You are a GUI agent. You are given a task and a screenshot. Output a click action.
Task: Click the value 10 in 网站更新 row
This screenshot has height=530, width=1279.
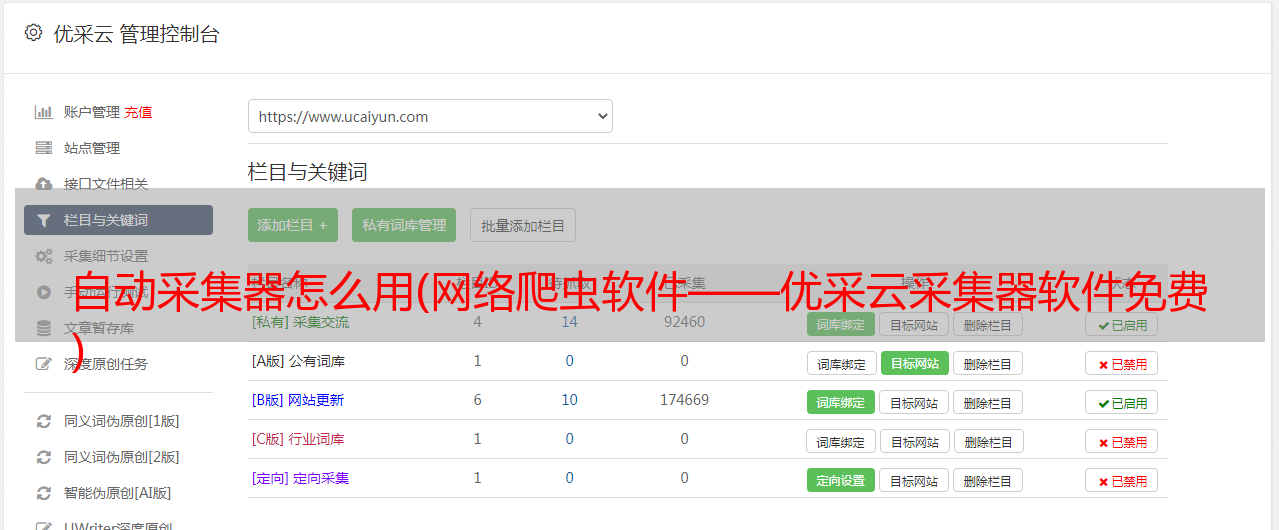click(x=569, y=400)
